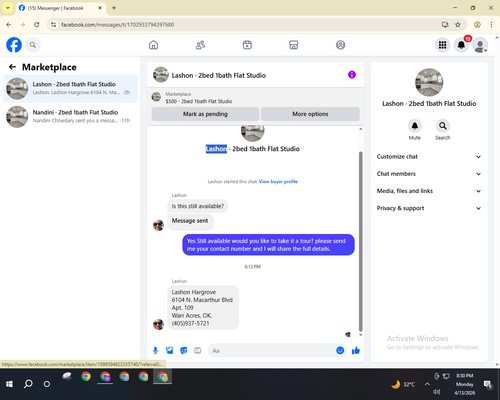The height and width of the screenshot is (400, 500).
Task: Click the chat scroll-down arrow
Action: [360, 335]
